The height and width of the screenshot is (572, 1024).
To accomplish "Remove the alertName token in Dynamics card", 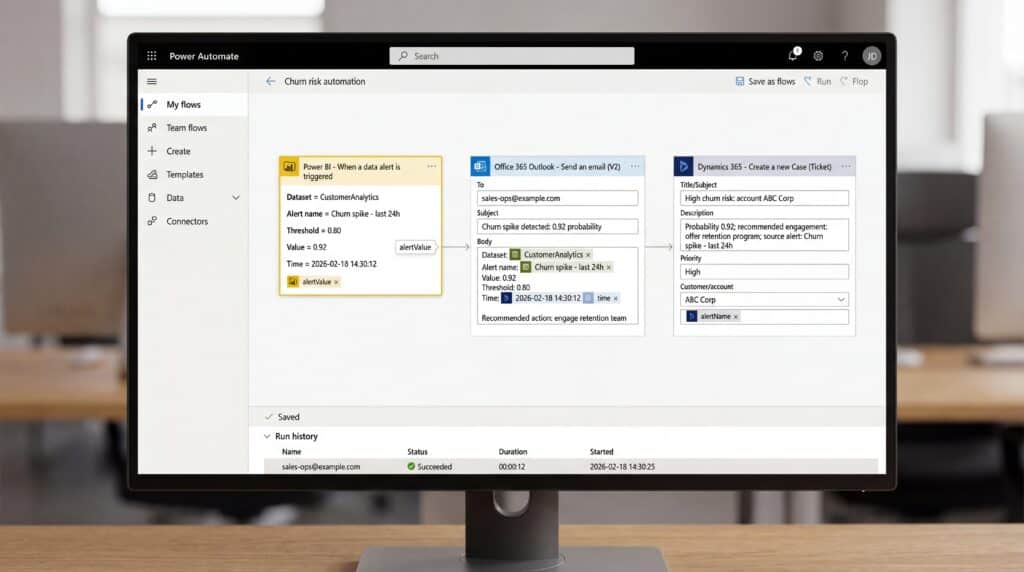I will (735, 317).
